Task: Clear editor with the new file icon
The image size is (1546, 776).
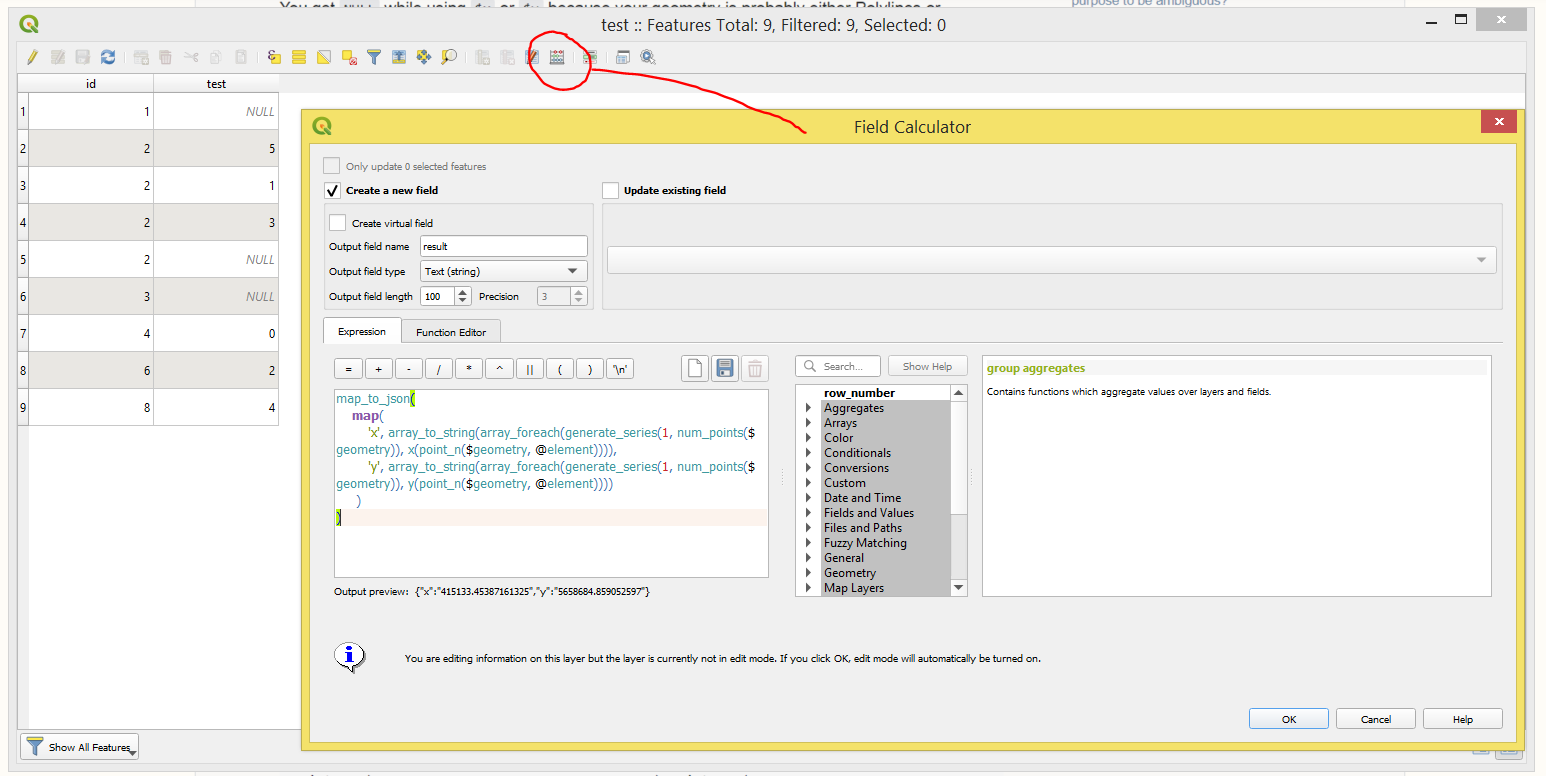Action: [695, 369]
